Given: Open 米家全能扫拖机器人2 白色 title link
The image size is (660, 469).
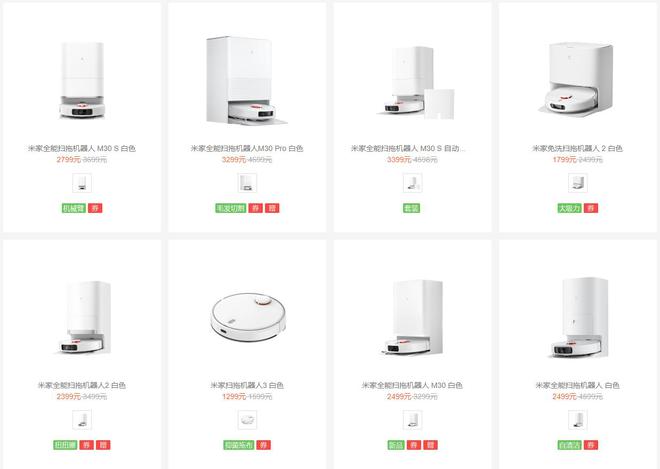Looking at the screenshot, I should pyautogui.click(x=82, y=385).
